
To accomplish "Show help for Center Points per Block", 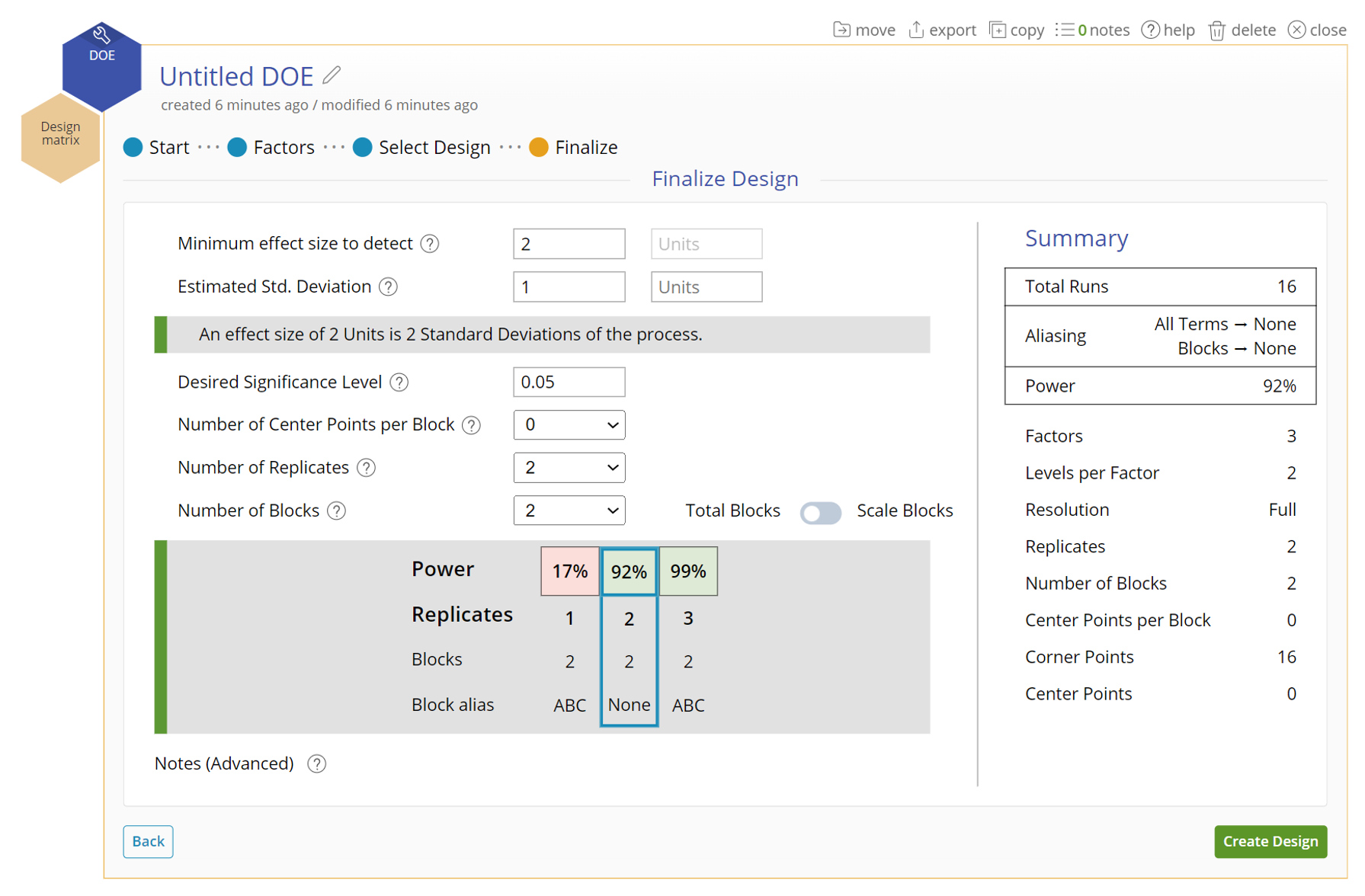I will 471,425.
